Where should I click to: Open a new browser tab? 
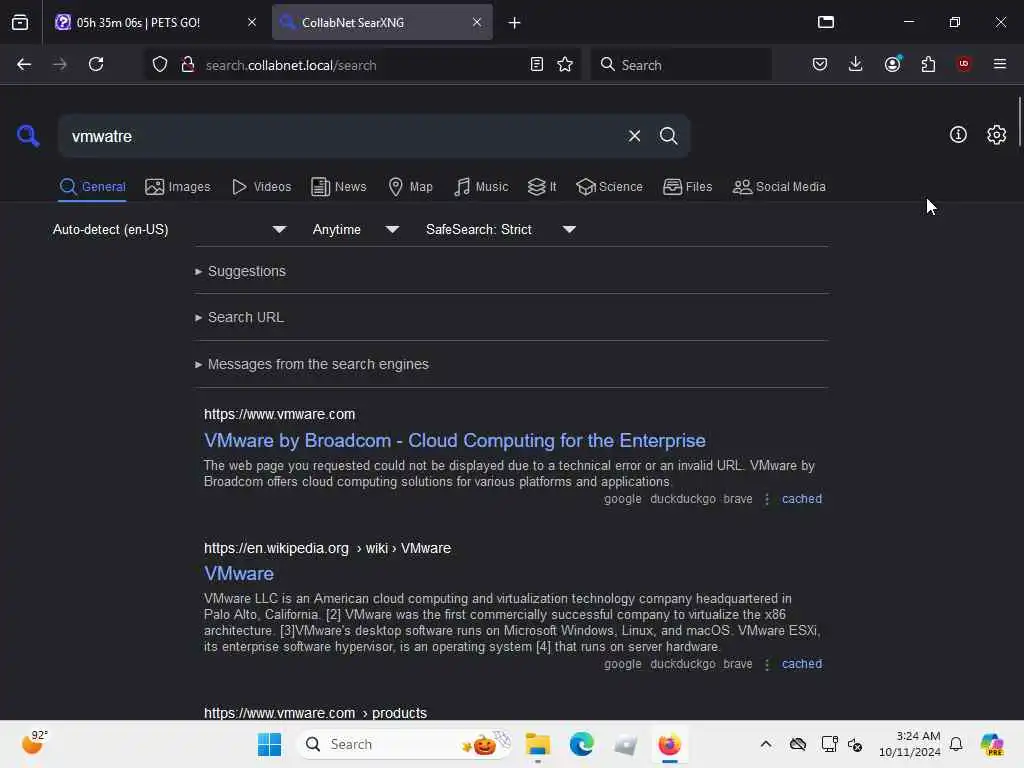click(x=515, y=23)
